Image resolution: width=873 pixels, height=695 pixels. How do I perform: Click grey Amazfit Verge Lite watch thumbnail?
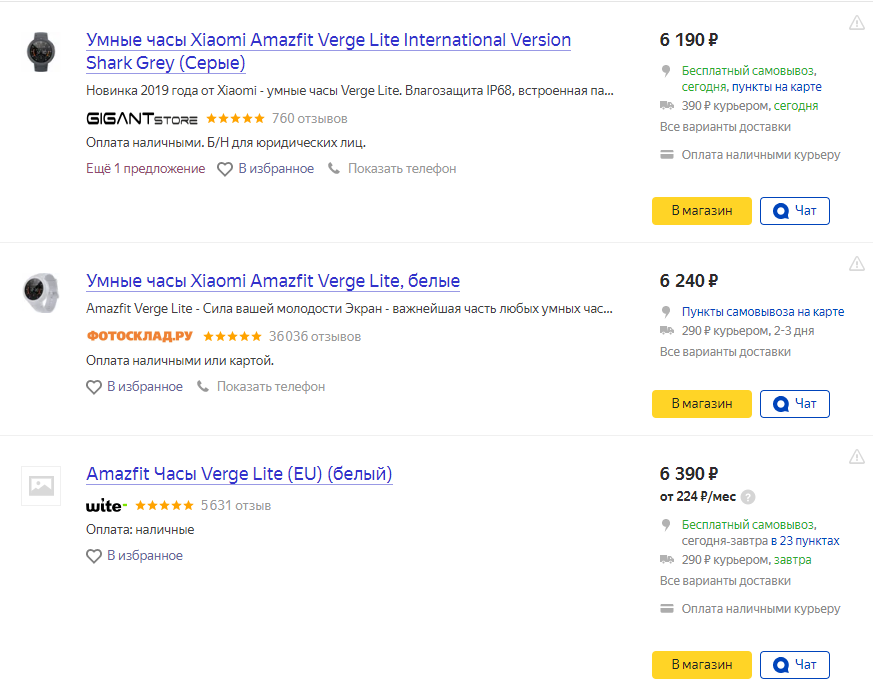(42, 51)
